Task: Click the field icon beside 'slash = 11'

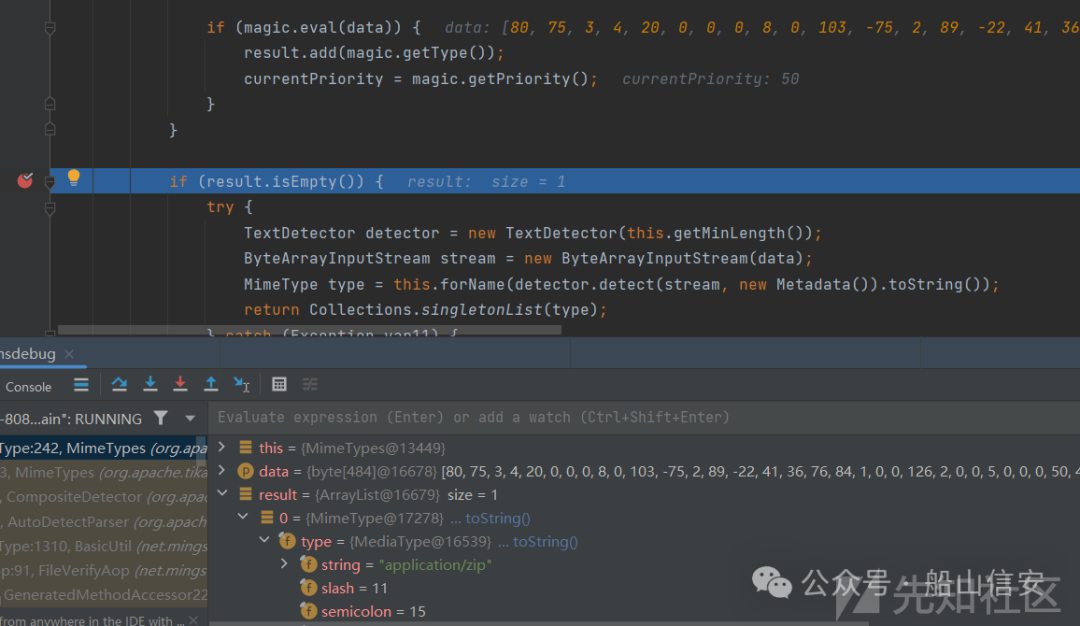Action: pyautogui.click(x=309, y=587)
